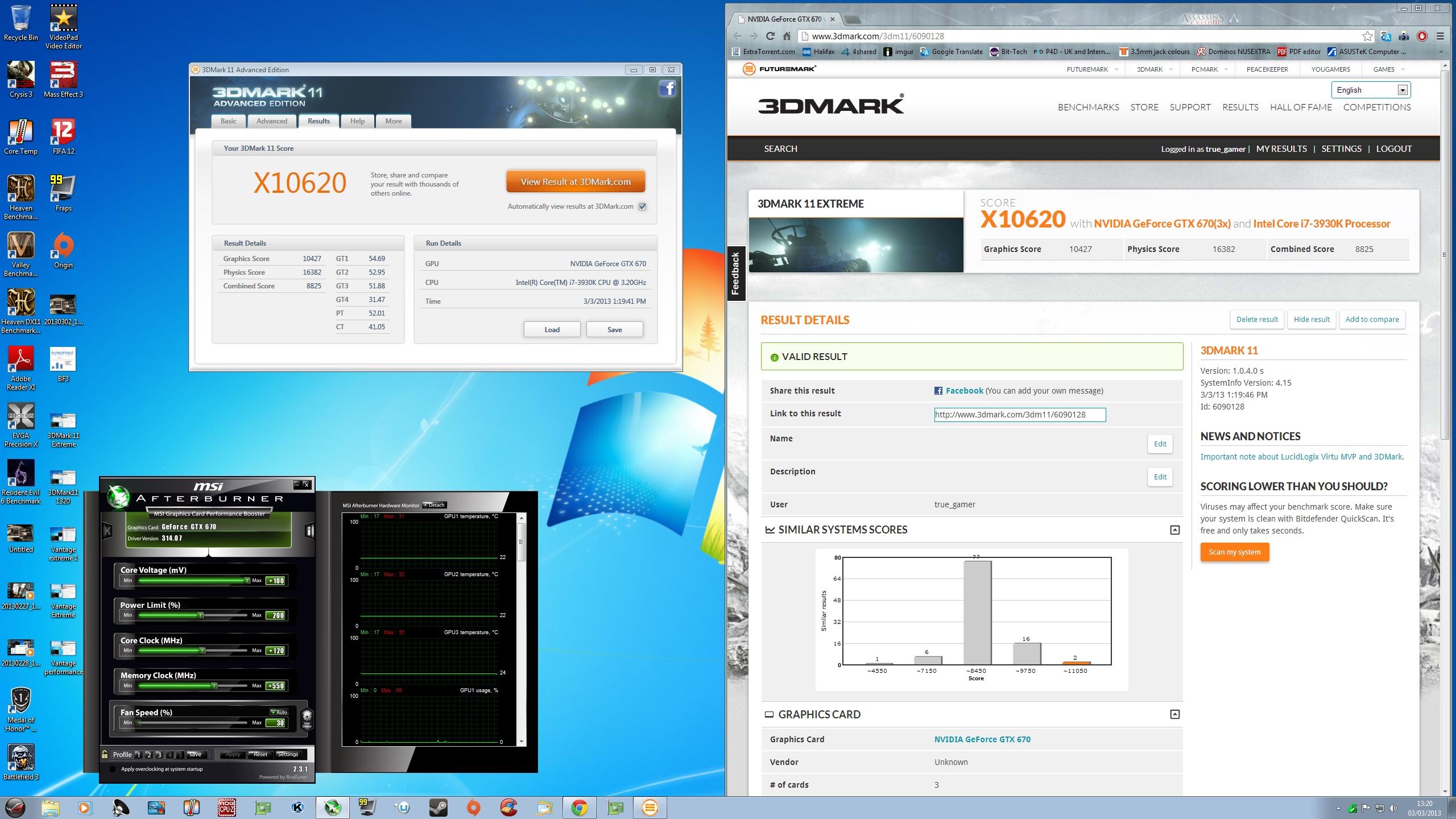Click Scan my system button

coord(1234,552)
